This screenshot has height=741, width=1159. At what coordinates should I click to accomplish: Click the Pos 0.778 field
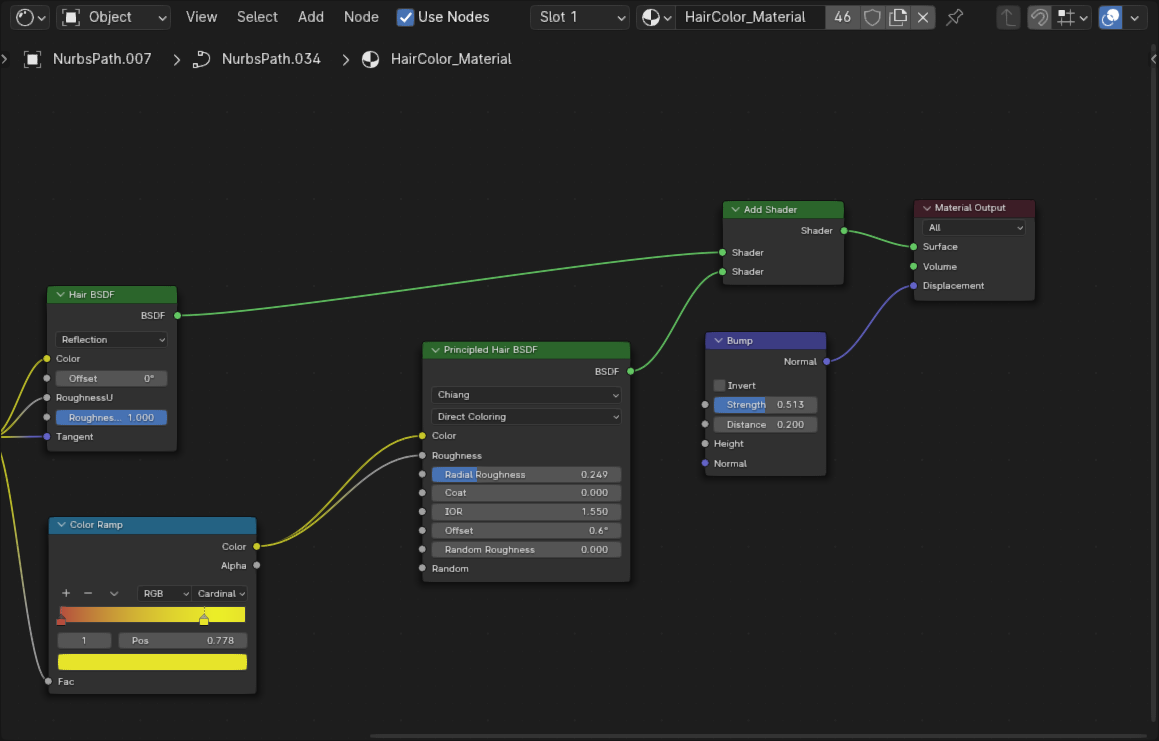click(183, 640)
